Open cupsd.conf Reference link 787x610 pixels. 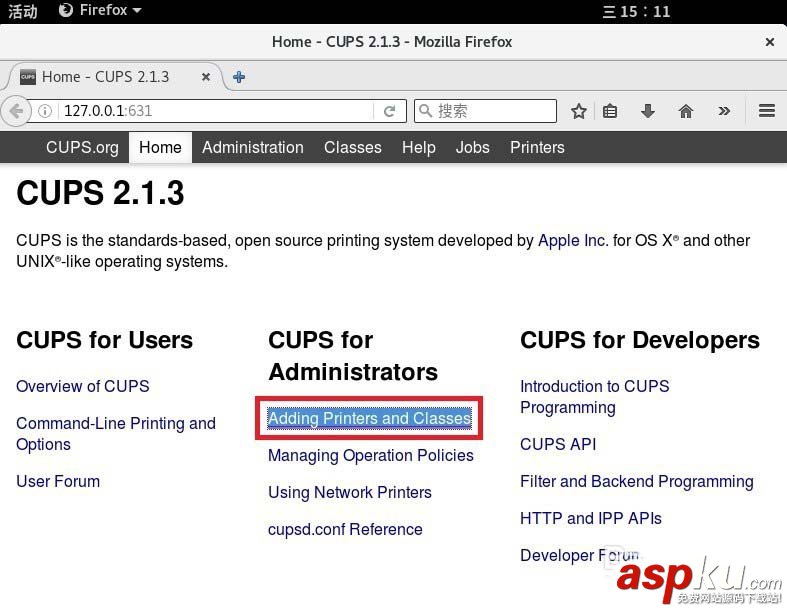point(345,529)
